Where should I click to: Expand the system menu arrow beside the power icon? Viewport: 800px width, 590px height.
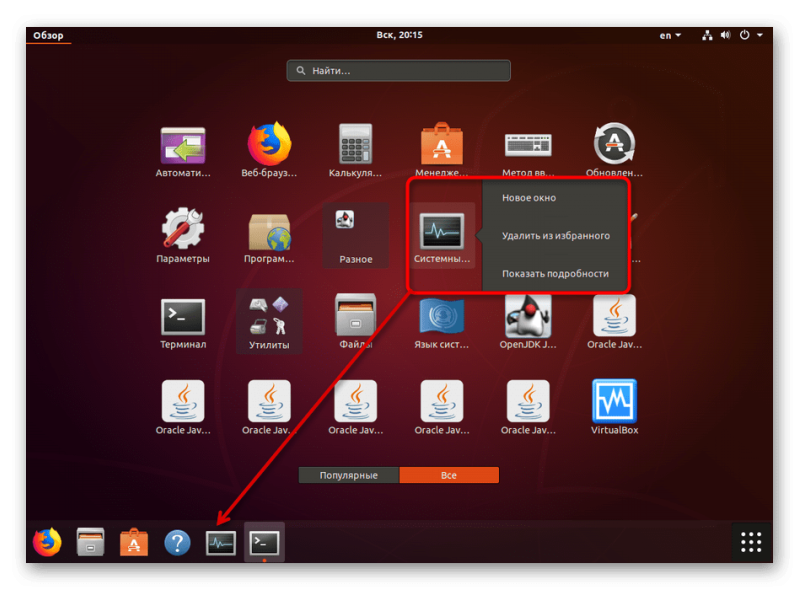pos(760,35)
